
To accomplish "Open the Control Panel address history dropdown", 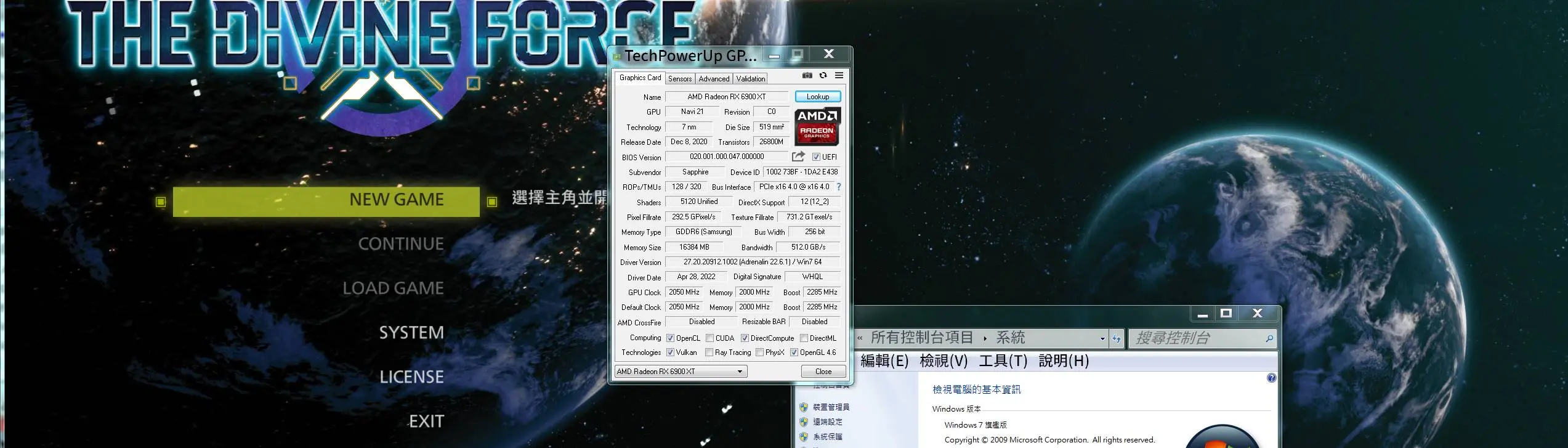I will pos(1102,338).
